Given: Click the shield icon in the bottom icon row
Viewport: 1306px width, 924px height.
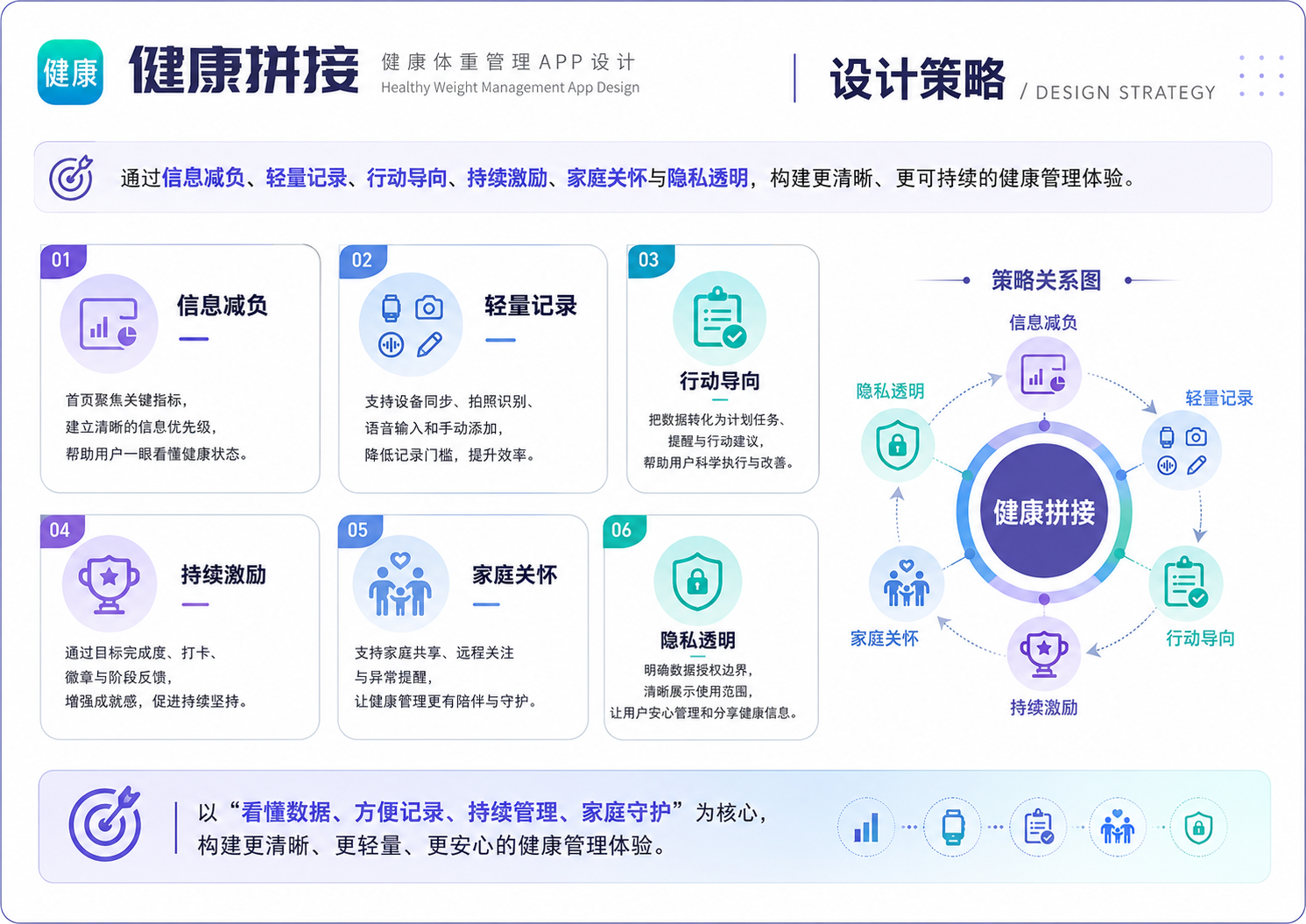Looking at the screenshot, I should [1198, 828].
